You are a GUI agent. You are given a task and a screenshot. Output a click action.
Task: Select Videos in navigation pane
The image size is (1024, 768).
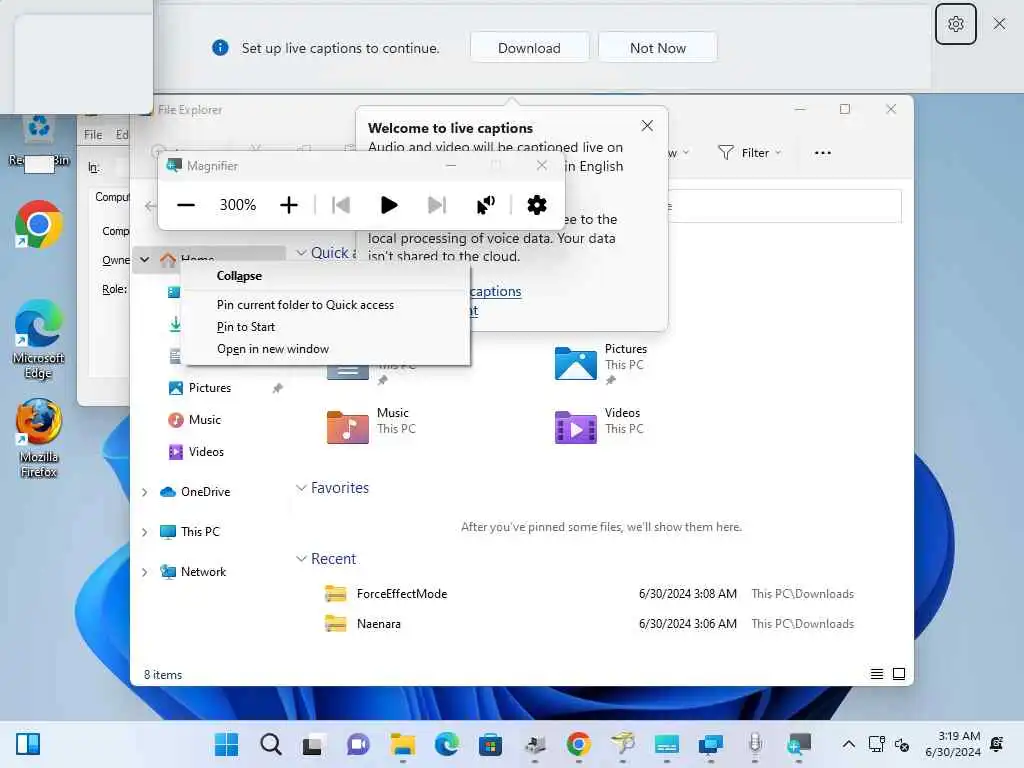(206, 452)
